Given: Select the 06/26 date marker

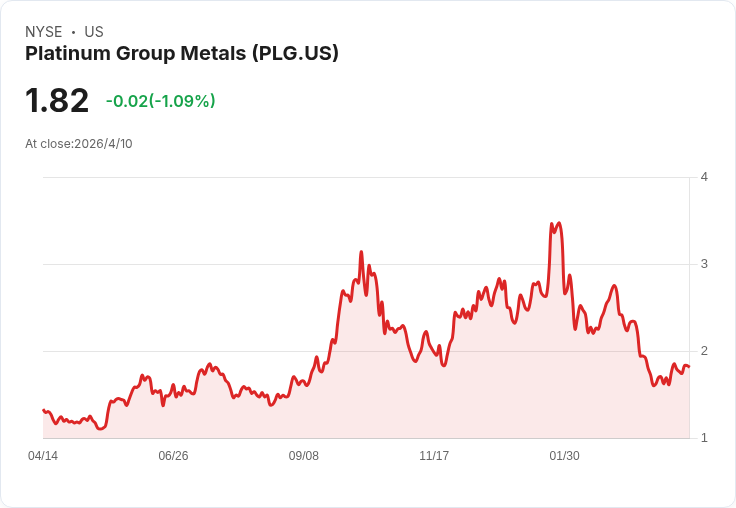Looking at the screenshot, I should click(x=173, y=456).
